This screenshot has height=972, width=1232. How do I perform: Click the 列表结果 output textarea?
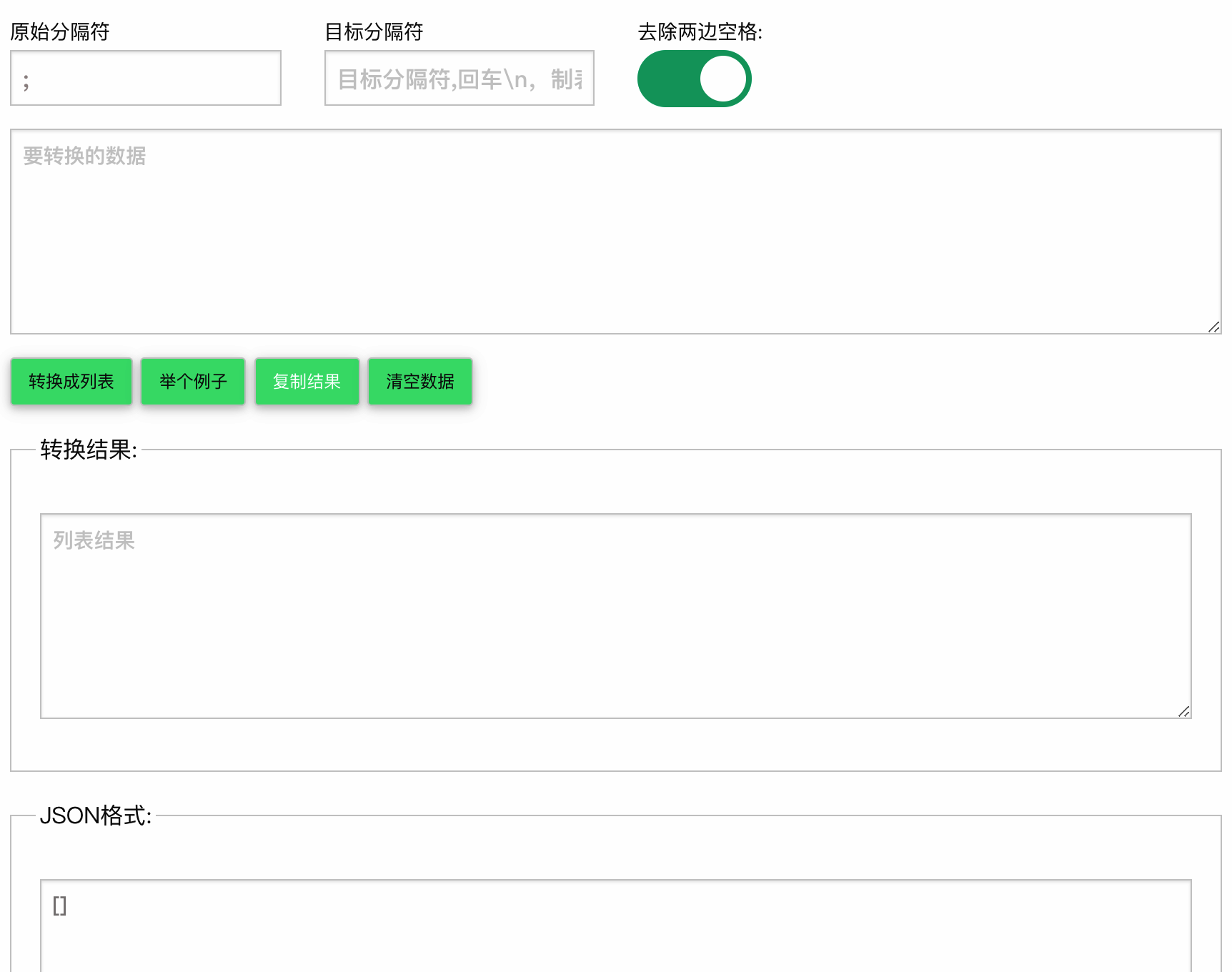[x=616, y=616]
